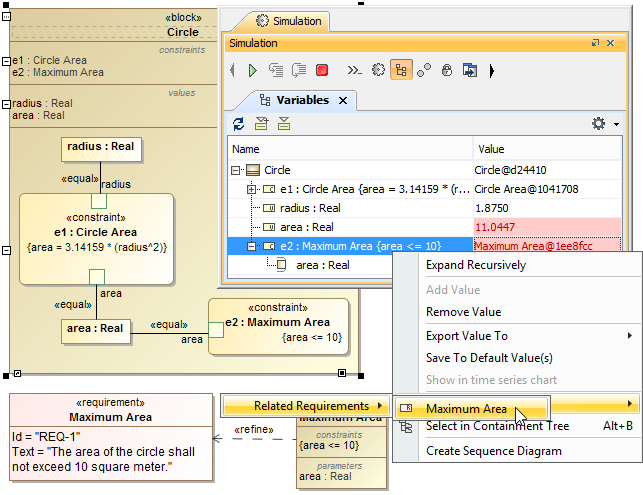Image resolution: width=643 pixels, height=495 pixels.
Task: Collapse the Circle tree node
Action: (237, 170)
